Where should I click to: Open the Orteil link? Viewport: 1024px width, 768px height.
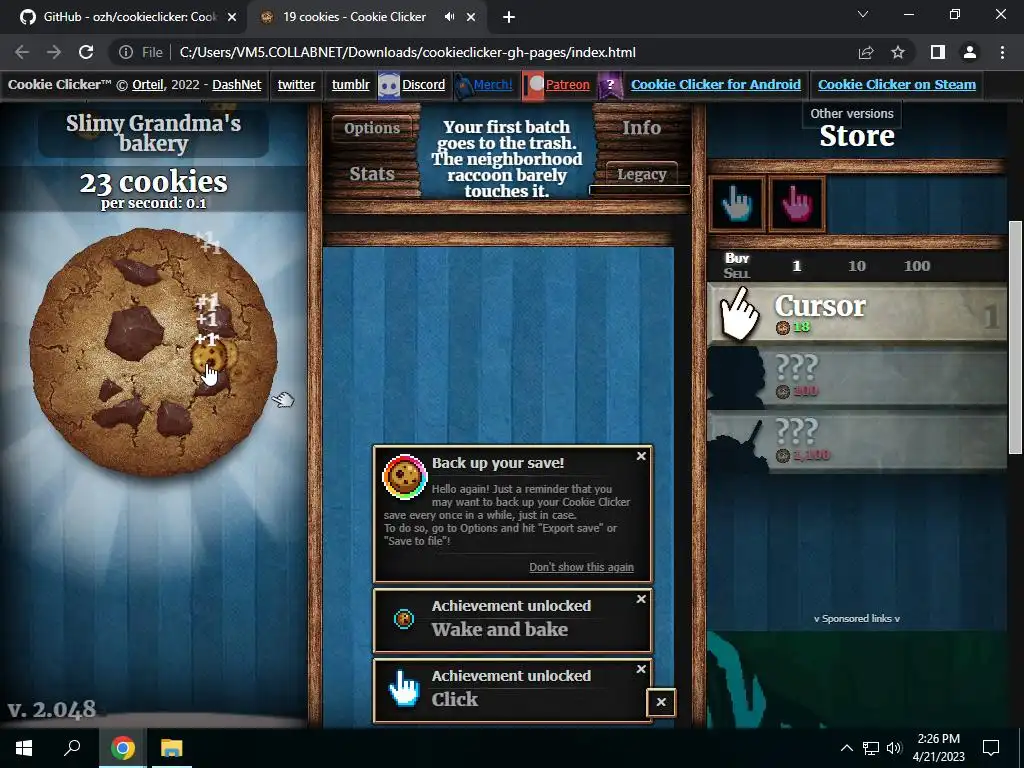pos(148,84)
